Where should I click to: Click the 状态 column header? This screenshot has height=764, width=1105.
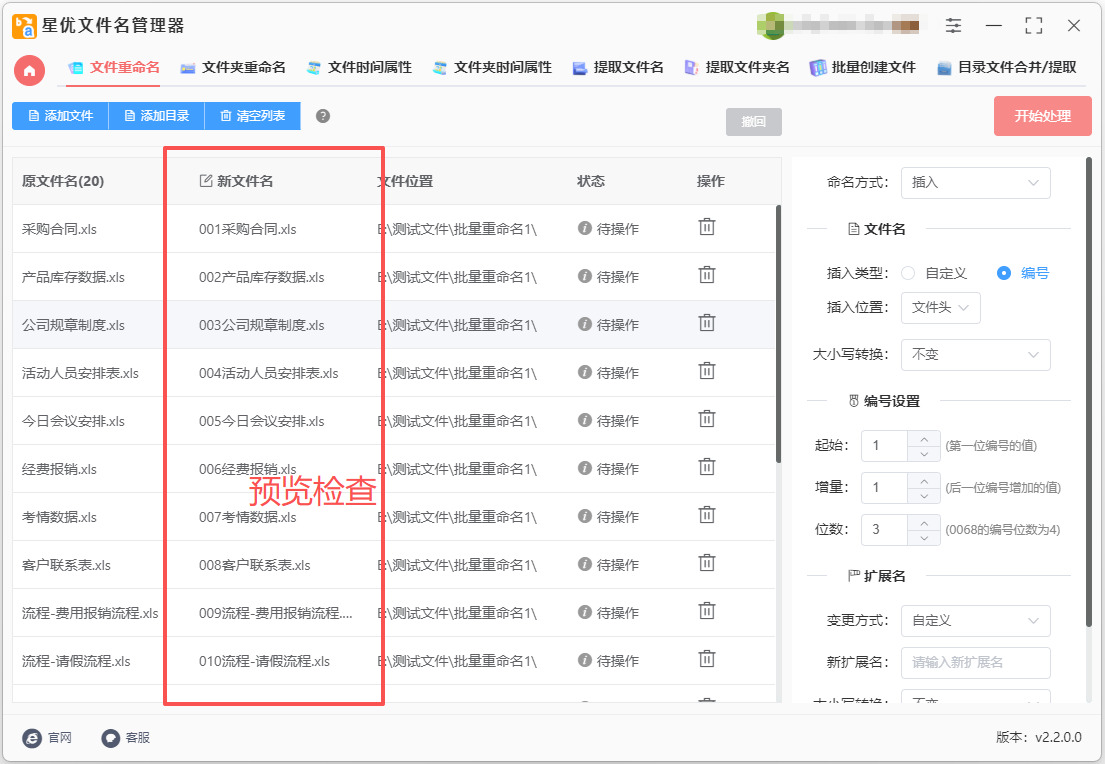point(591,181)
